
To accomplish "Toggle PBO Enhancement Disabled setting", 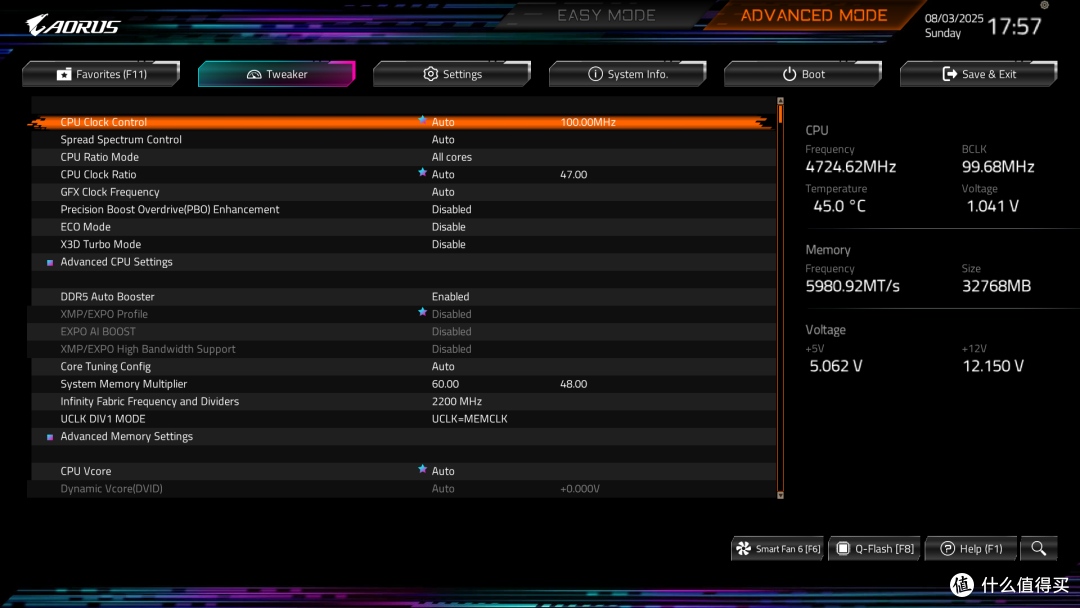I will pos(452,209).
